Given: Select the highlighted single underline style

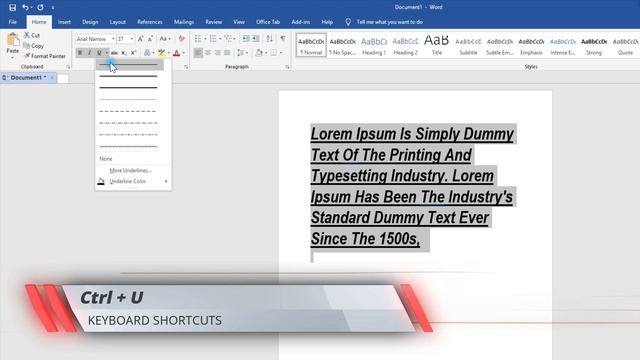Looking at the screenshot, I should (130, 64).
